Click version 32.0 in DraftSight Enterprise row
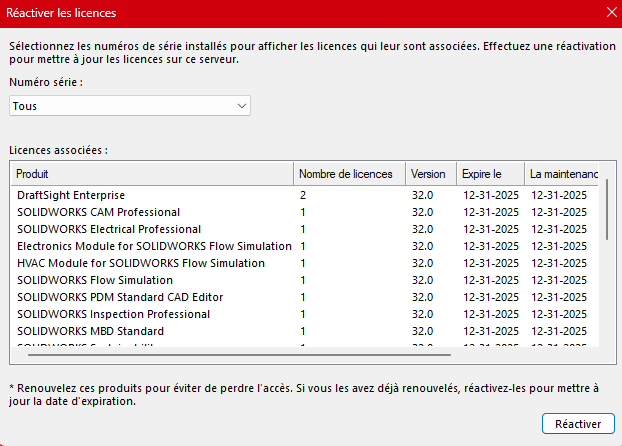 tap(422, 195)
